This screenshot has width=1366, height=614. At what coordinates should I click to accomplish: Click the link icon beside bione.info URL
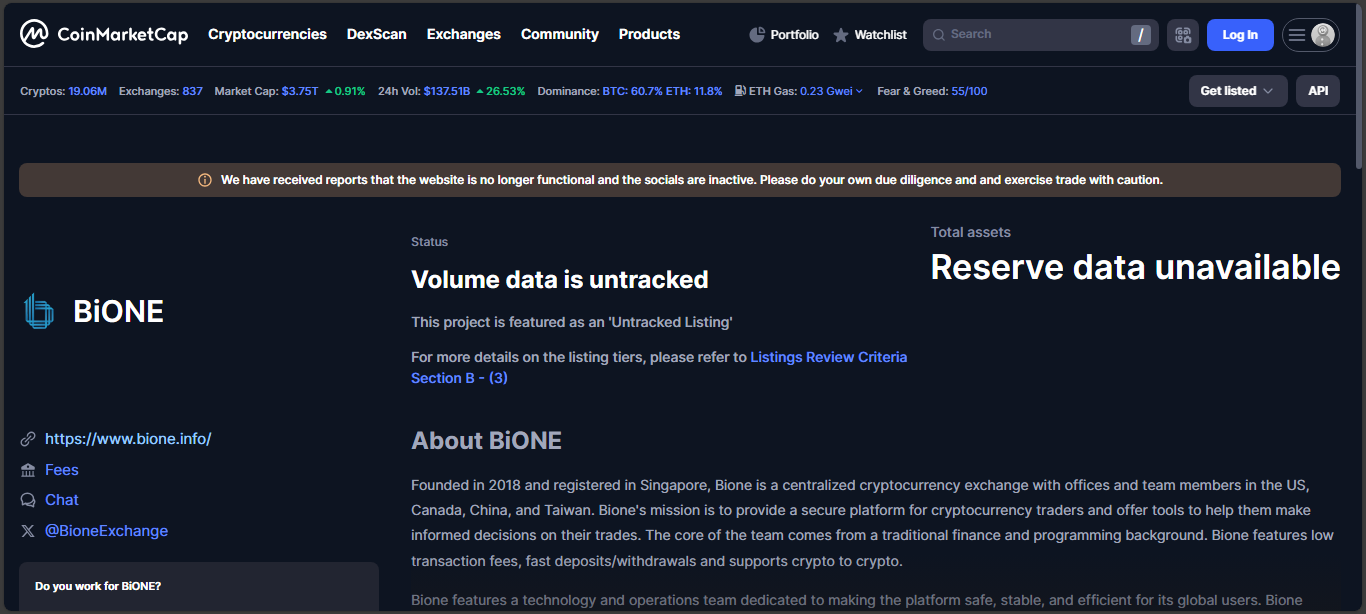[28, 439]
